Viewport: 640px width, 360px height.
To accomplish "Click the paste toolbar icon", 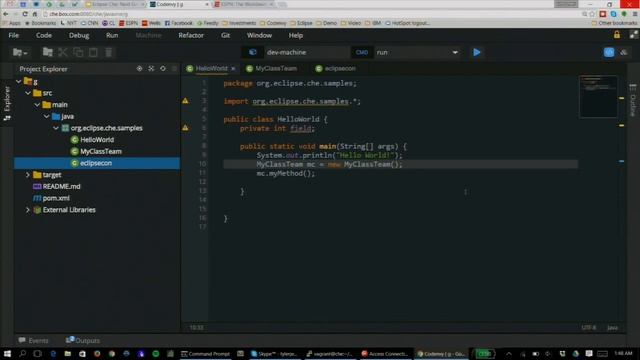I will click(x=93, y=52).
